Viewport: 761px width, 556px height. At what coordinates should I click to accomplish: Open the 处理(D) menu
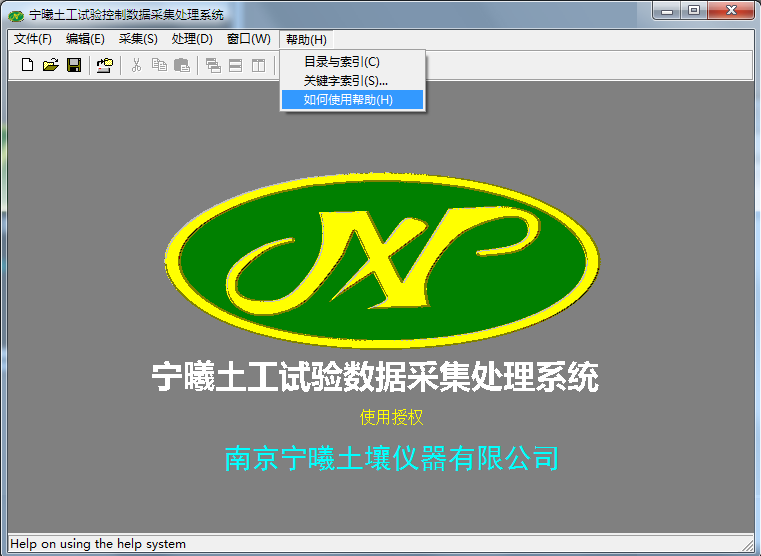click(x=192, y=39)
